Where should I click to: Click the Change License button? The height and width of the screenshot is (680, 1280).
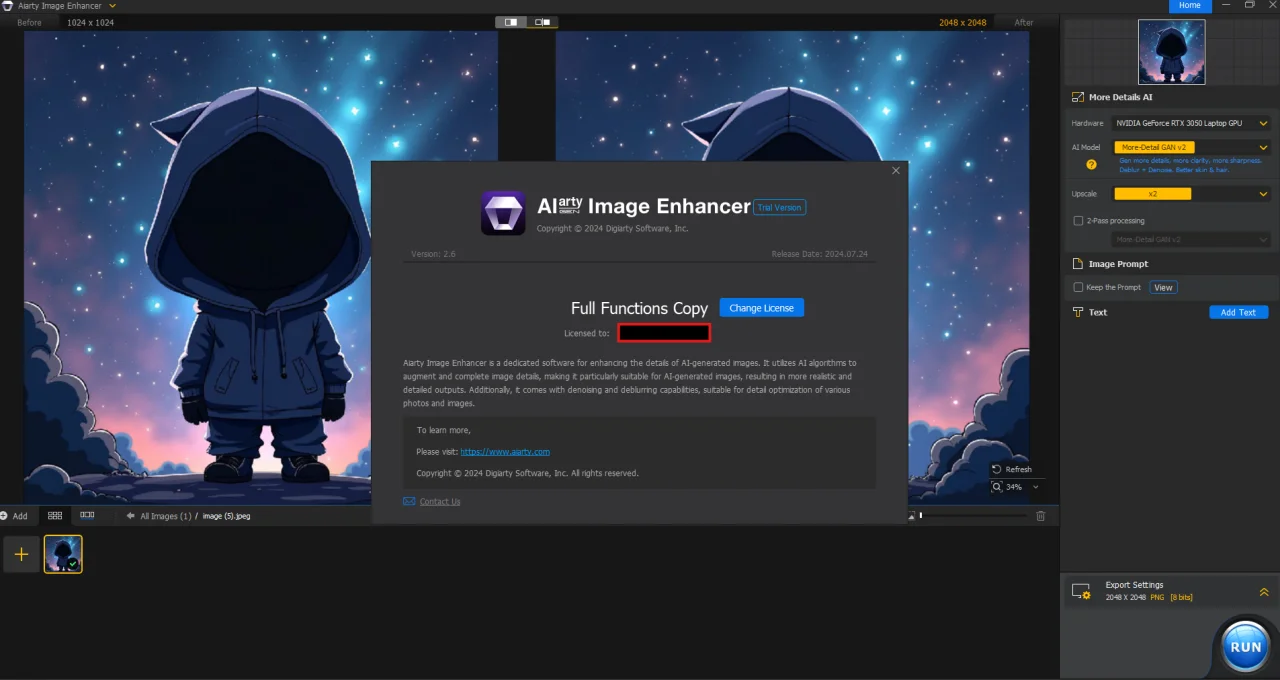pyautogui.click(x=761, y=308)
